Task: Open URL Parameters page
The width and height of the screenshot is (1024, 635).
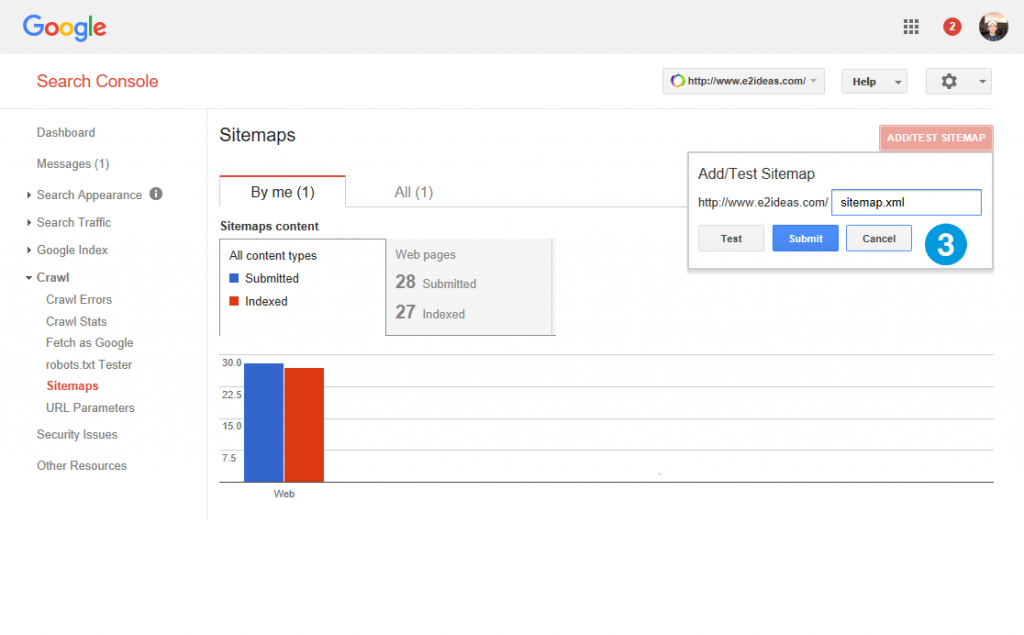Action: coord(90,408)
